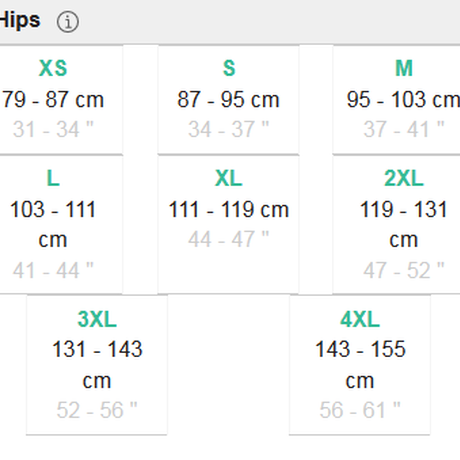Select the M hip size tile

(396, 100)
